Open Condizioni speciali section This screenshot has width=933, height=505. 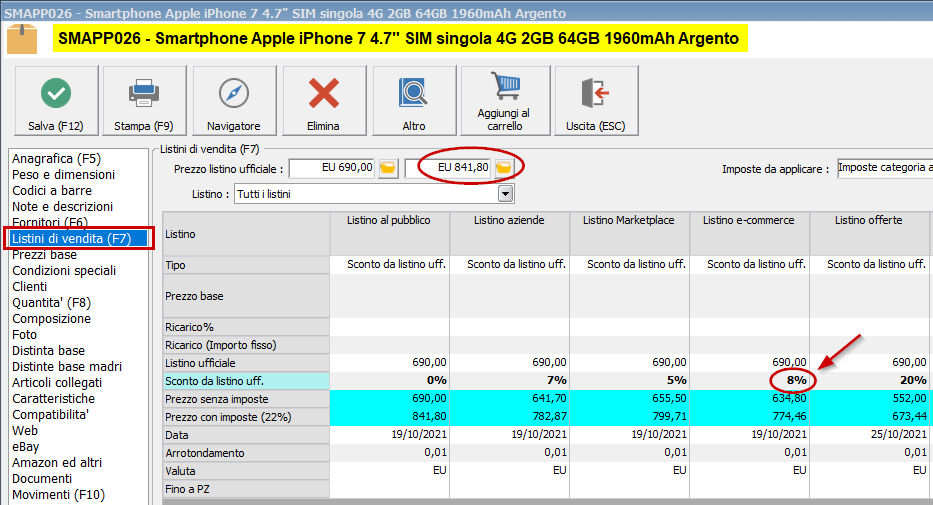point(64,271)
